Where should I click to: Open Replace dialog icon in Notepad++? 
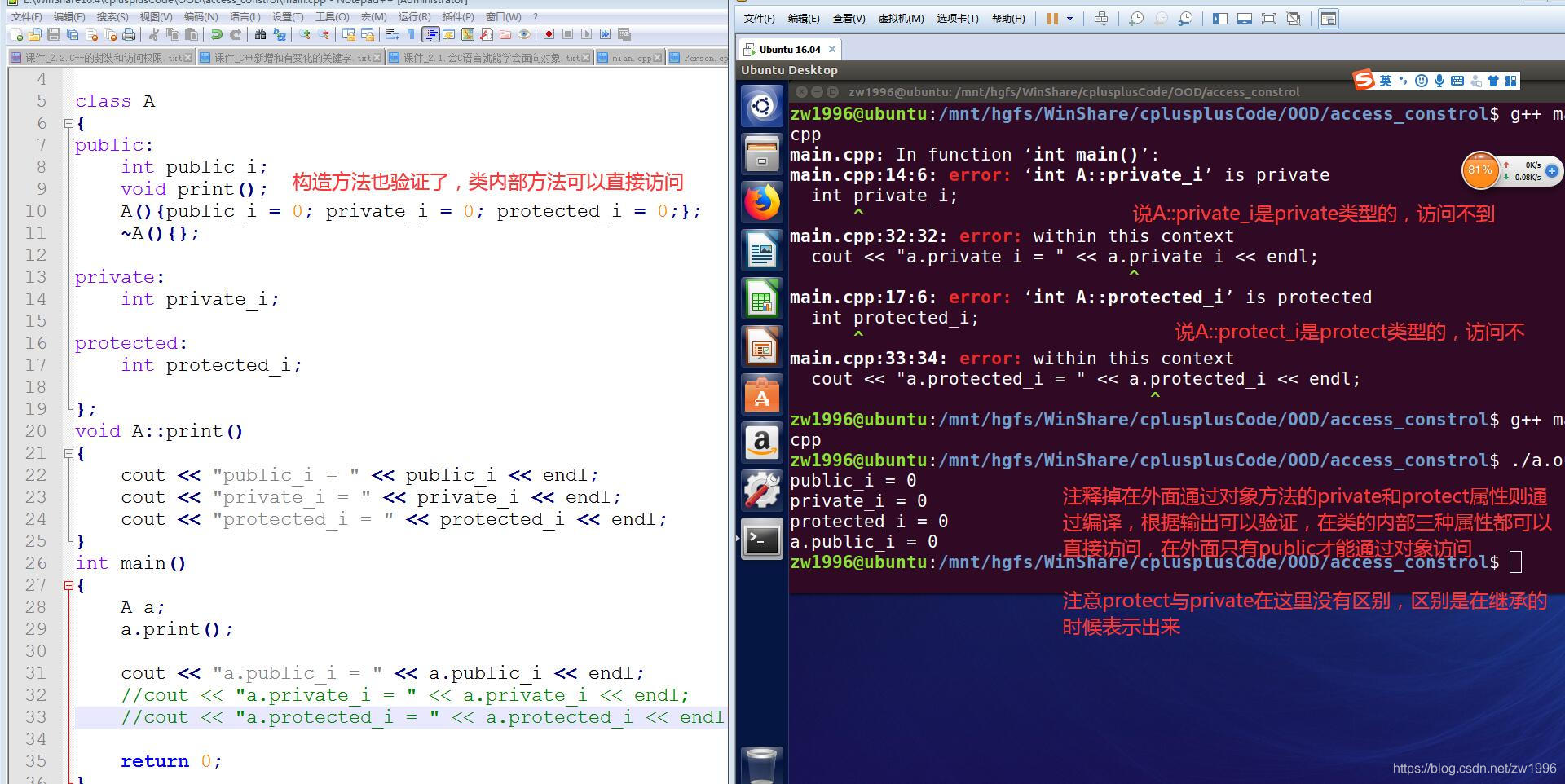pos(280,34)
